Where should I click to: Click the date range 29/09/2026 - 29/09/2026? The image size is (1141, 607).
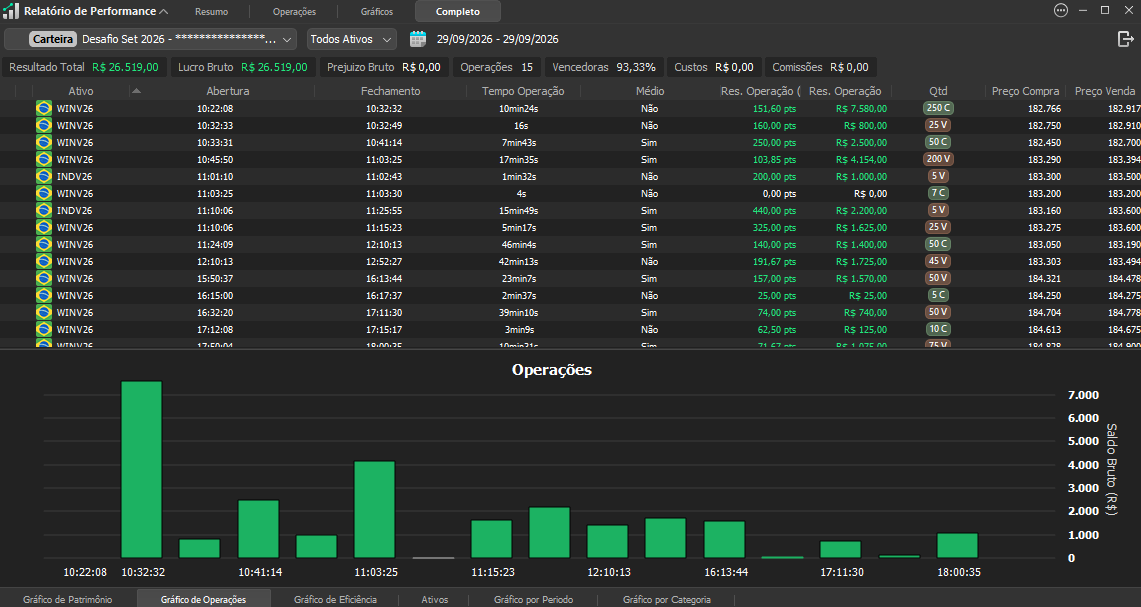pos(498,39)
